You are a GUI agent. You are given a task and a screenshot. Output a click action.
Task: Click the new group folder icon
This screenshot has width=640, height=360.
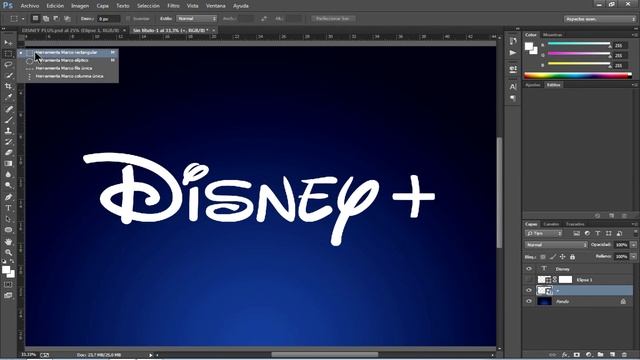[x=600, y=355]
